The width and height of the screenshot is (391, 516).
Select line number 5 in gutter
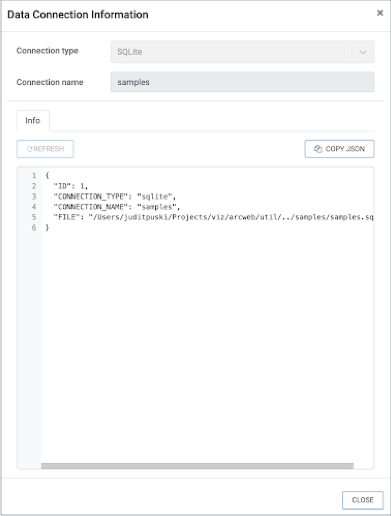[x=34, y=217]
